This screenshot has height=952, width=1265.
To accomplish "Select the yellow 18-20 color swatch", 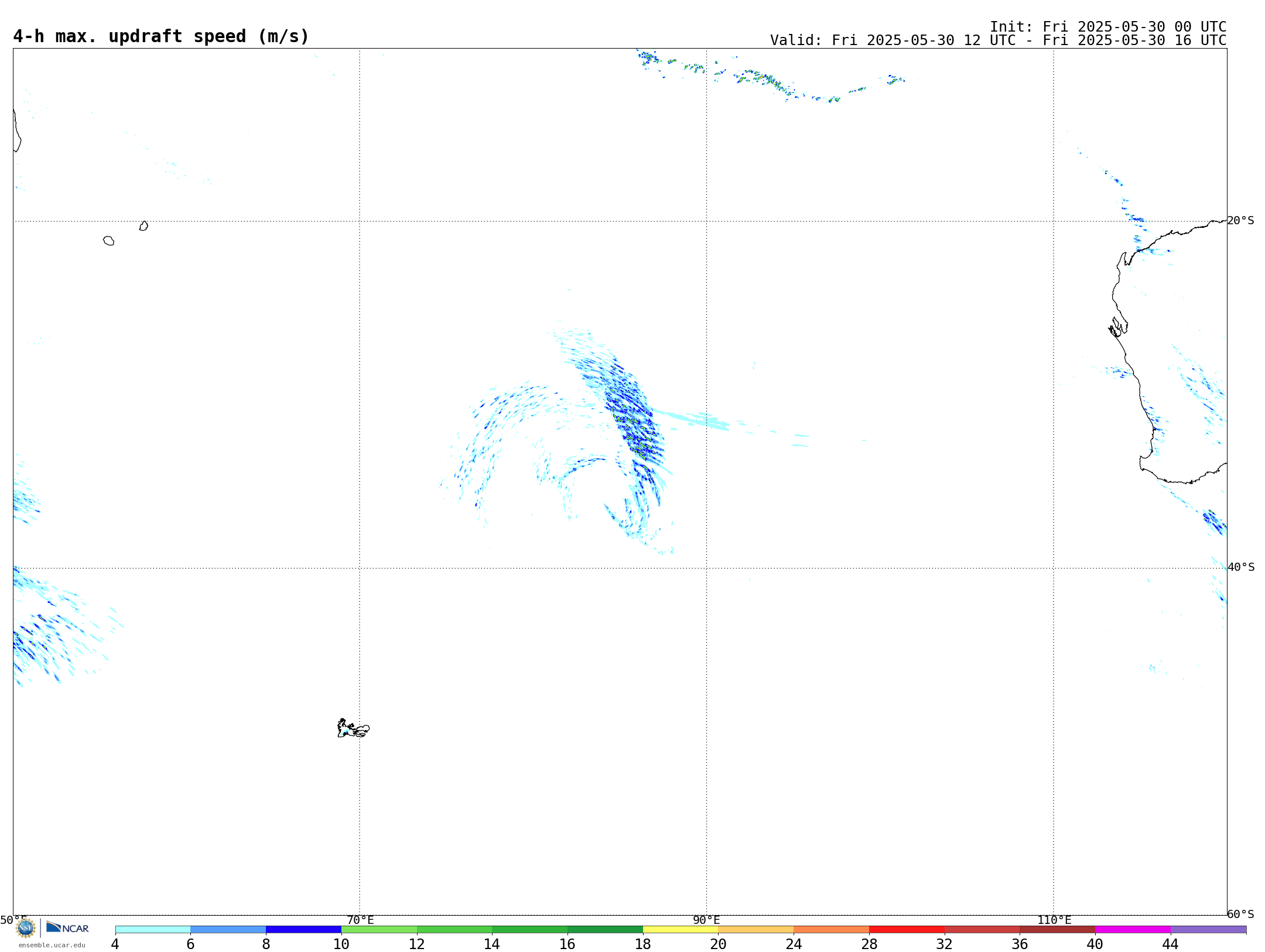I will click(x=681, y=929).
